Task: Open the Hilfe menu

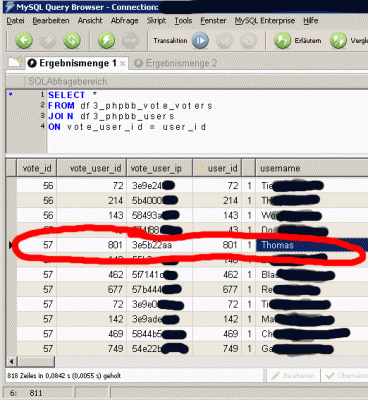Action: 311,21
